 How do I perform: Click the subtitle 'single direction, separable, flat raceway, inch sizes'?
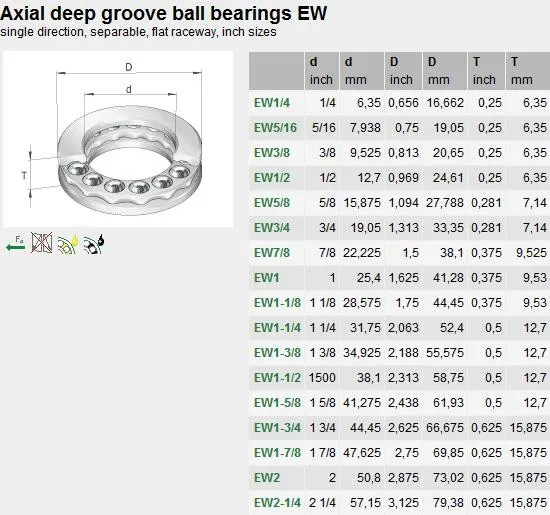(138, 32)
